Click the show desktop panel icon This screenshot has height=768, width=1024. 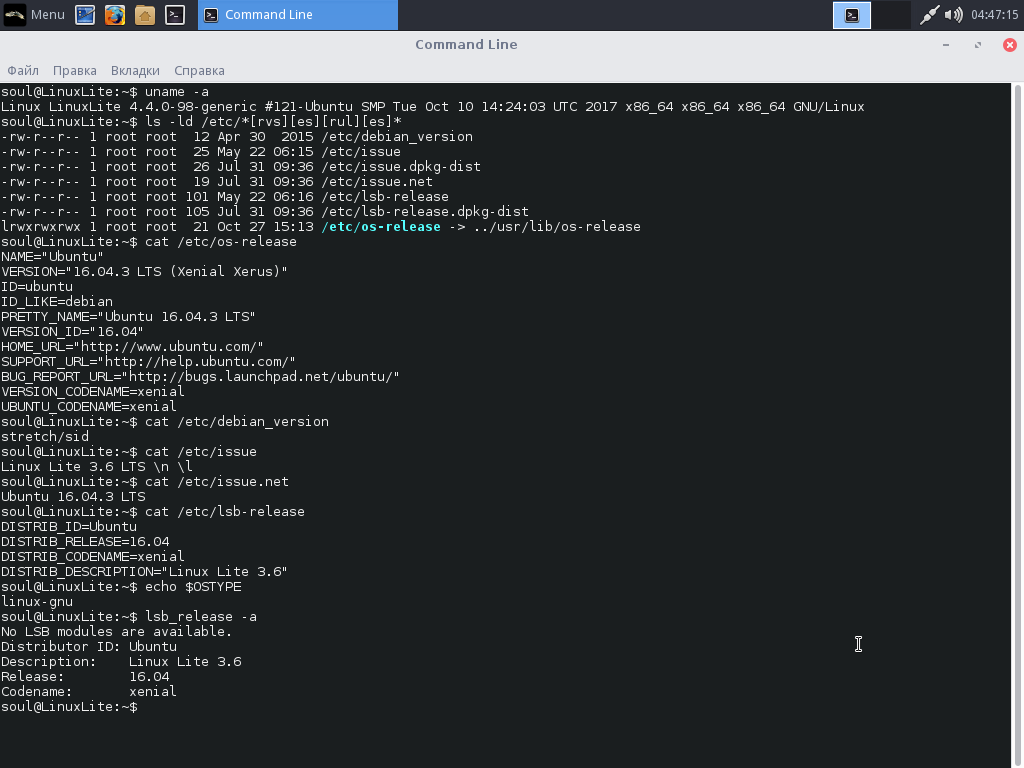tap(85, 14)
